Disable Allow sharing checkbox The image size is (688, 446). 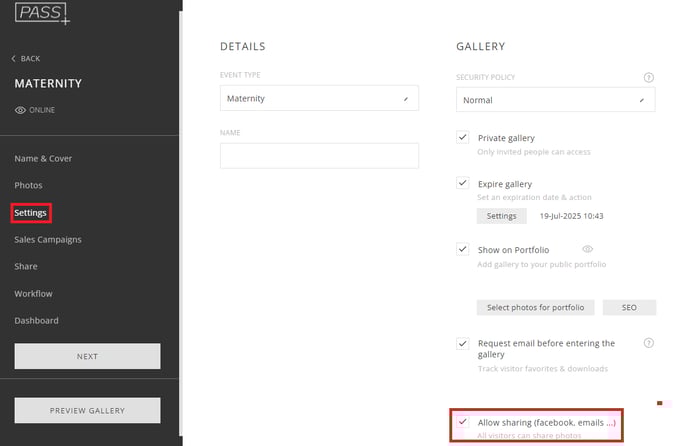(462, 421)
